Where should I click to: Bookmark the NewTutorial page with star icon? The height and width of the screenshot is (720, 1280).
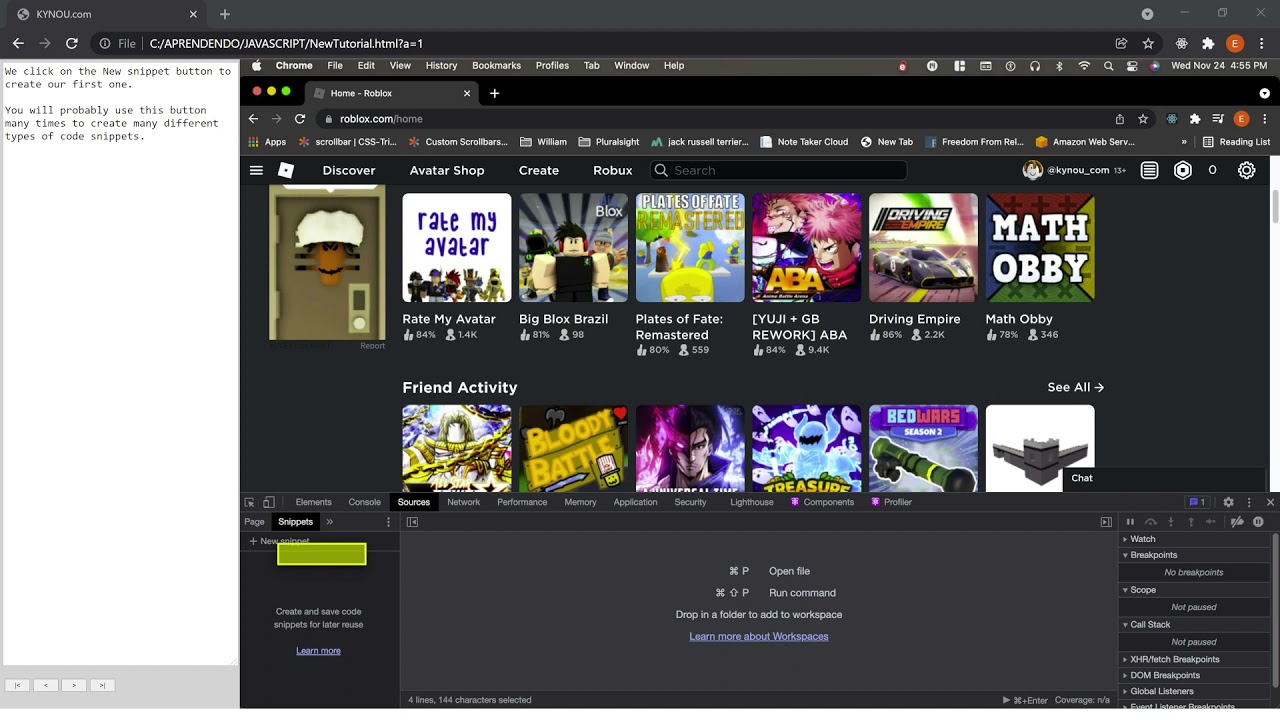click(x=1148, y=43)
